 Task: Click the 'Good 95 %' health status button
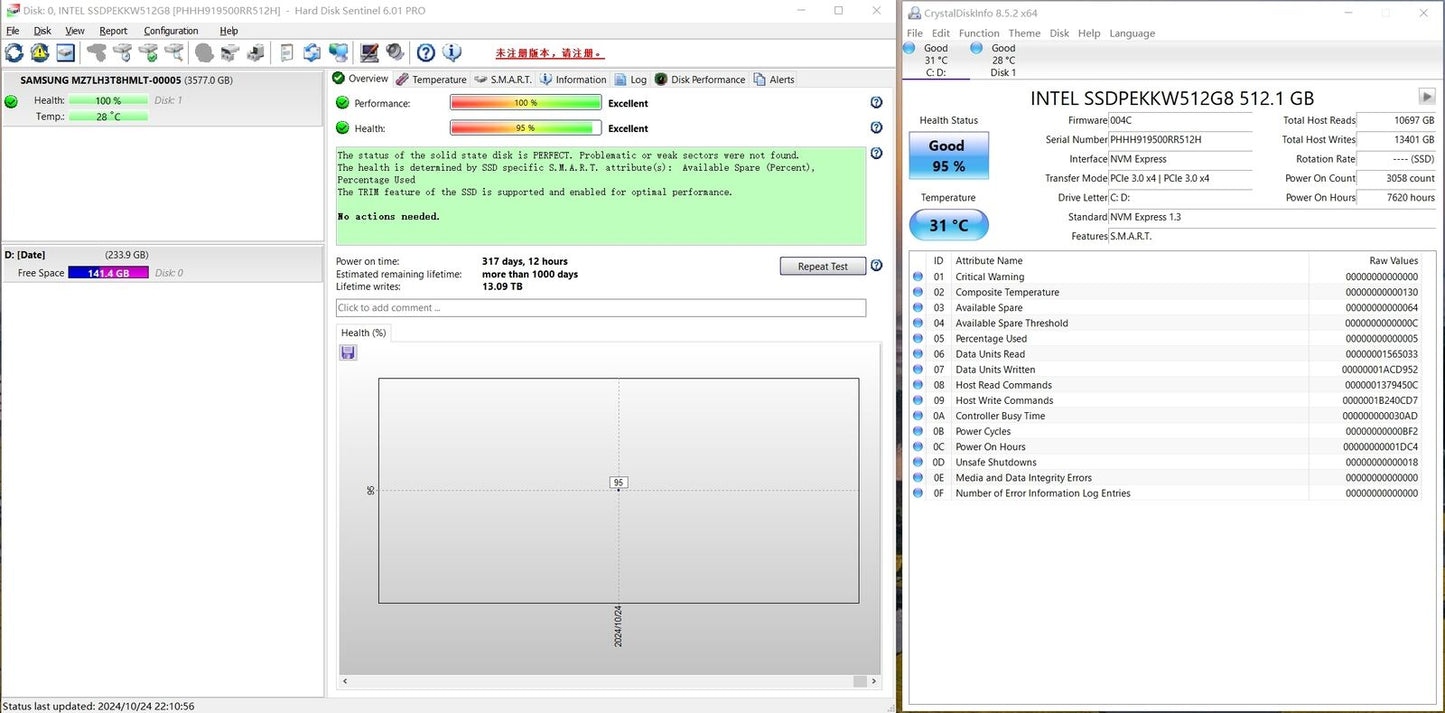949,156
